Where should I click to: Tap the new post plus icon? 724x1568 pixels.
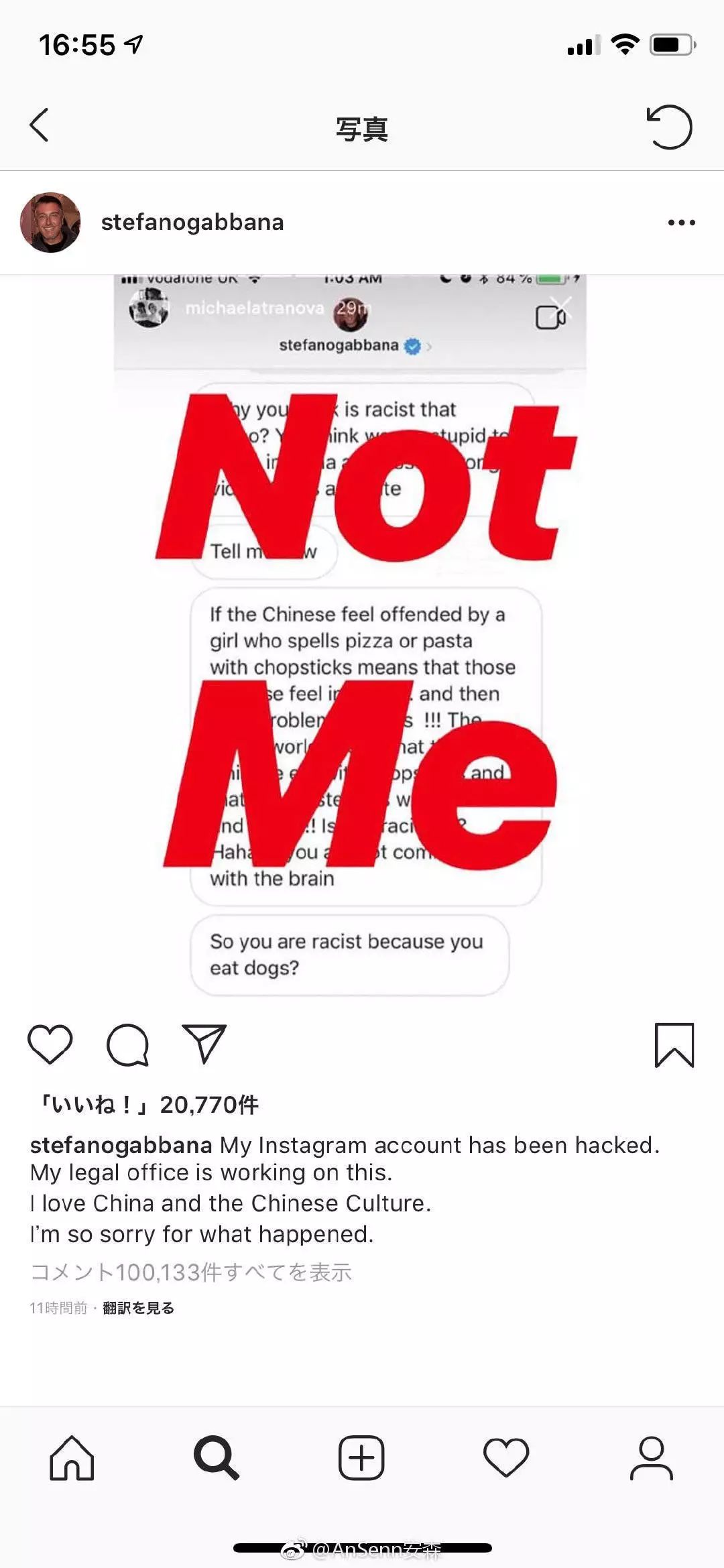(x=361, y=1458)
